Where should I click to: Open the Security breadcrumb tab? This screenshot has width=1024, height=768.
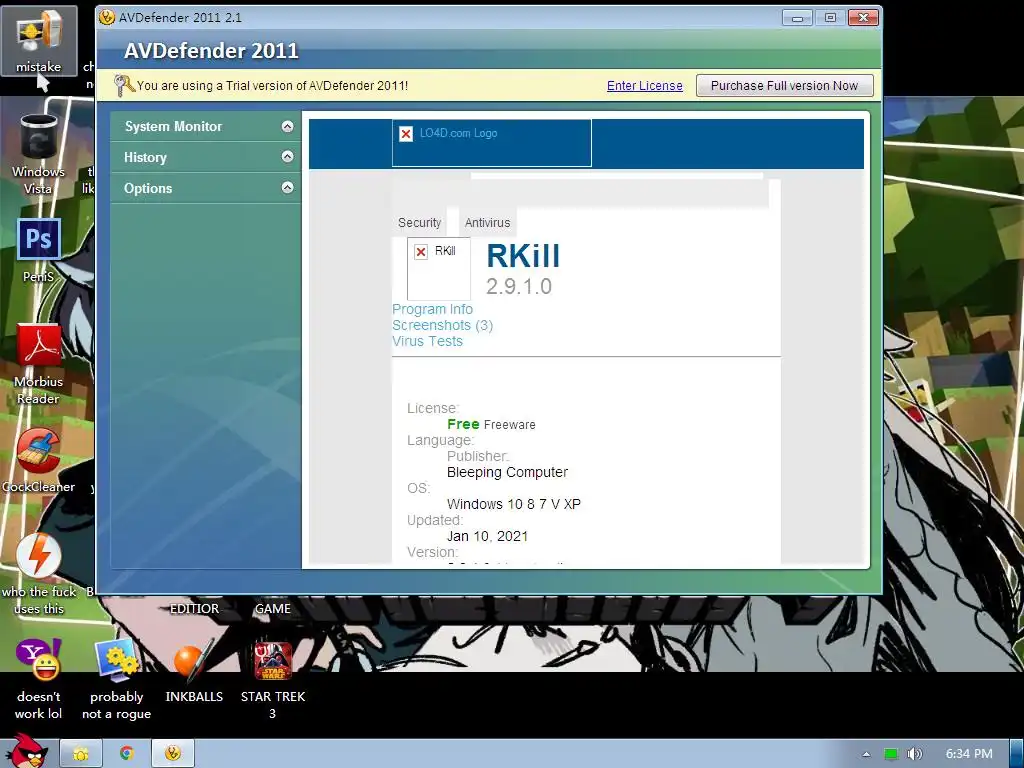[x=419, y=223]
